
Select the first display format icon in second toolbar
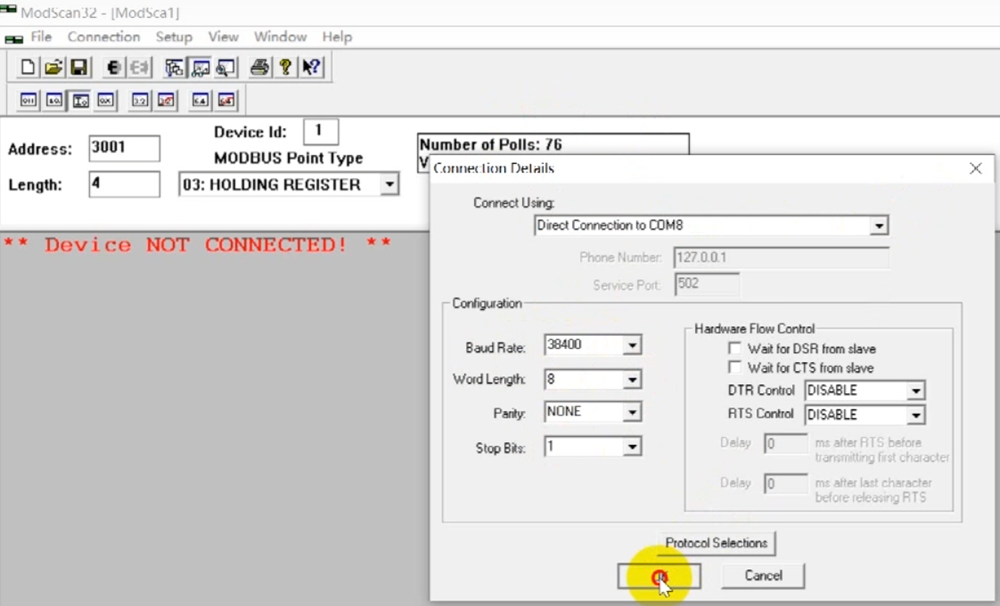point(28,100)
